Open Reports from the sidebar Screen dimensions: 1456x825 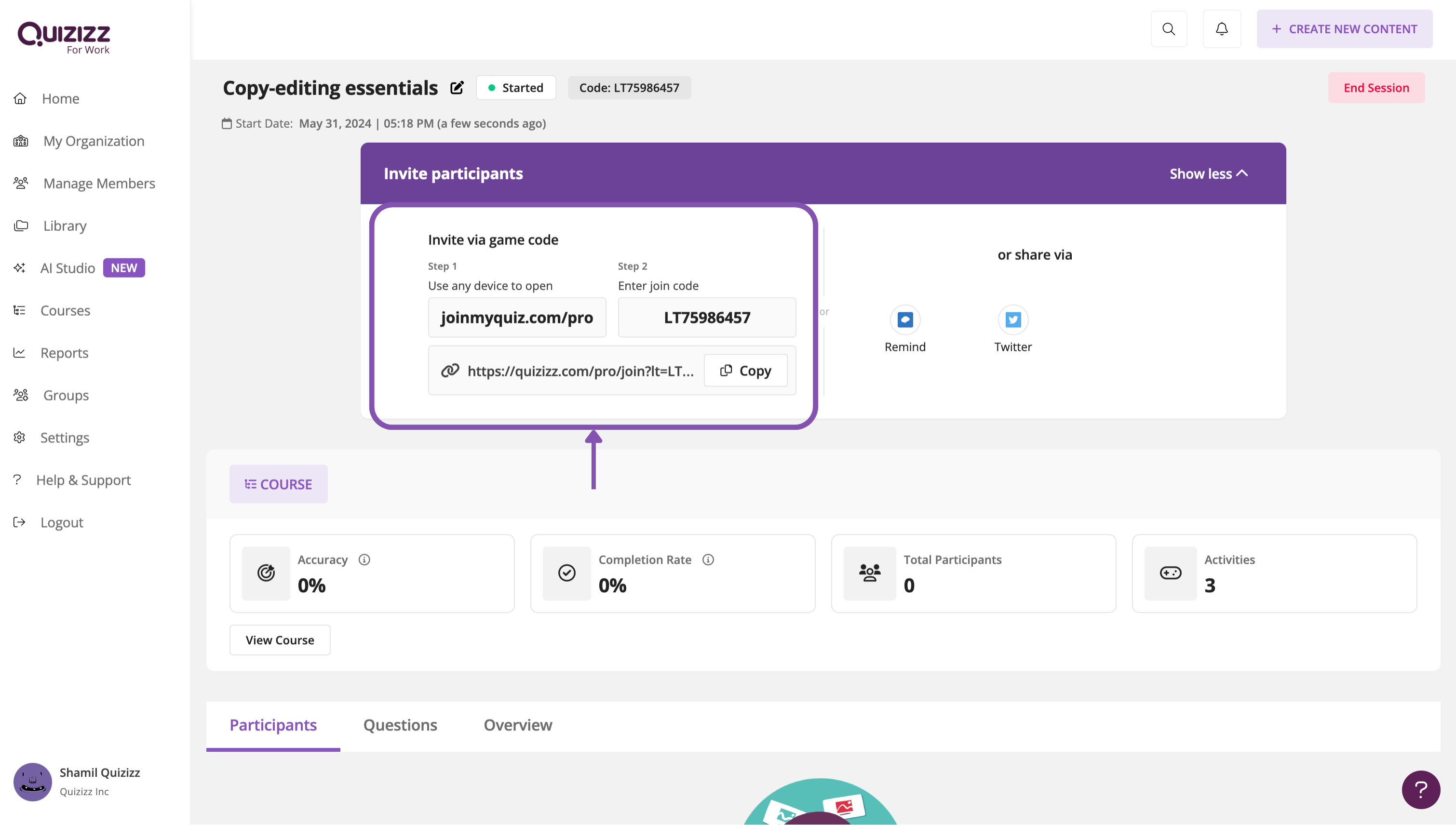pyautogui.click(x=64, y=353)
